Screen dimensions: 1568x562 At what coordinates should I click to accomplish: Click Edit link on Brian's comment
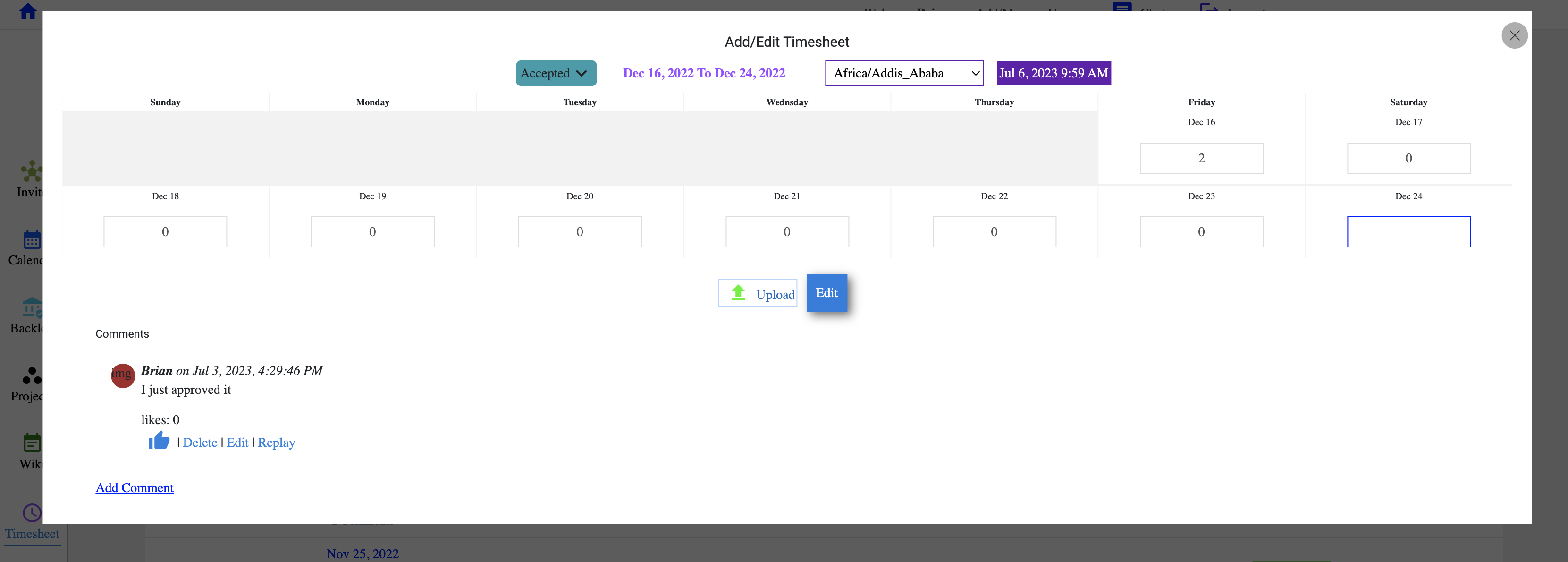tap(237, 443)
